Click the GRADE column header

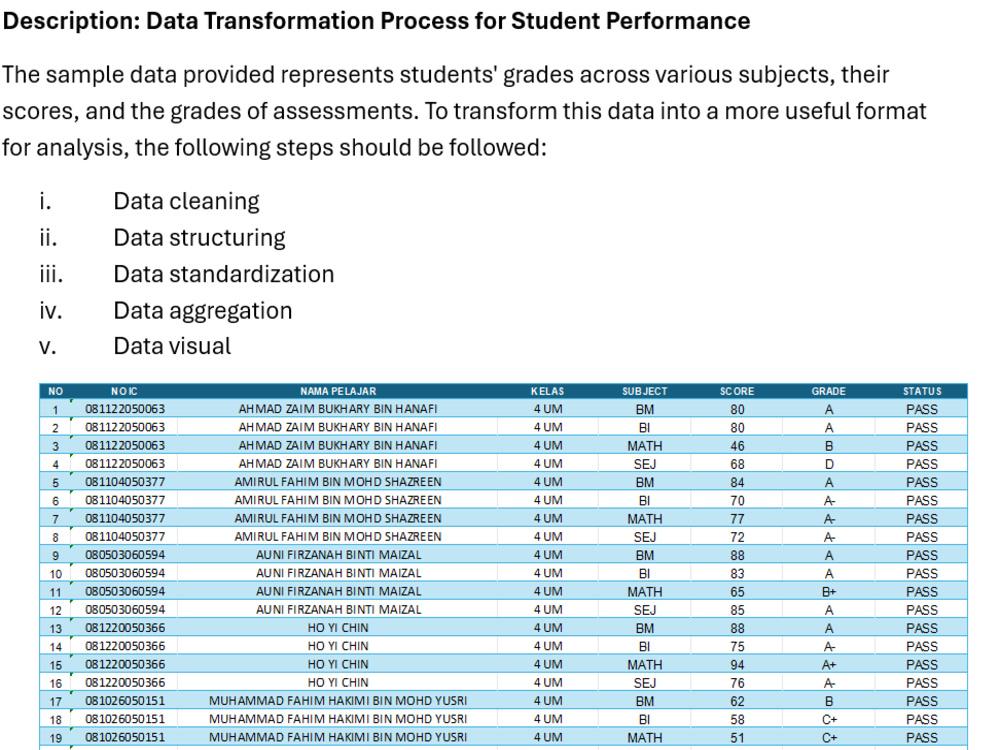(x=828, y=391)
